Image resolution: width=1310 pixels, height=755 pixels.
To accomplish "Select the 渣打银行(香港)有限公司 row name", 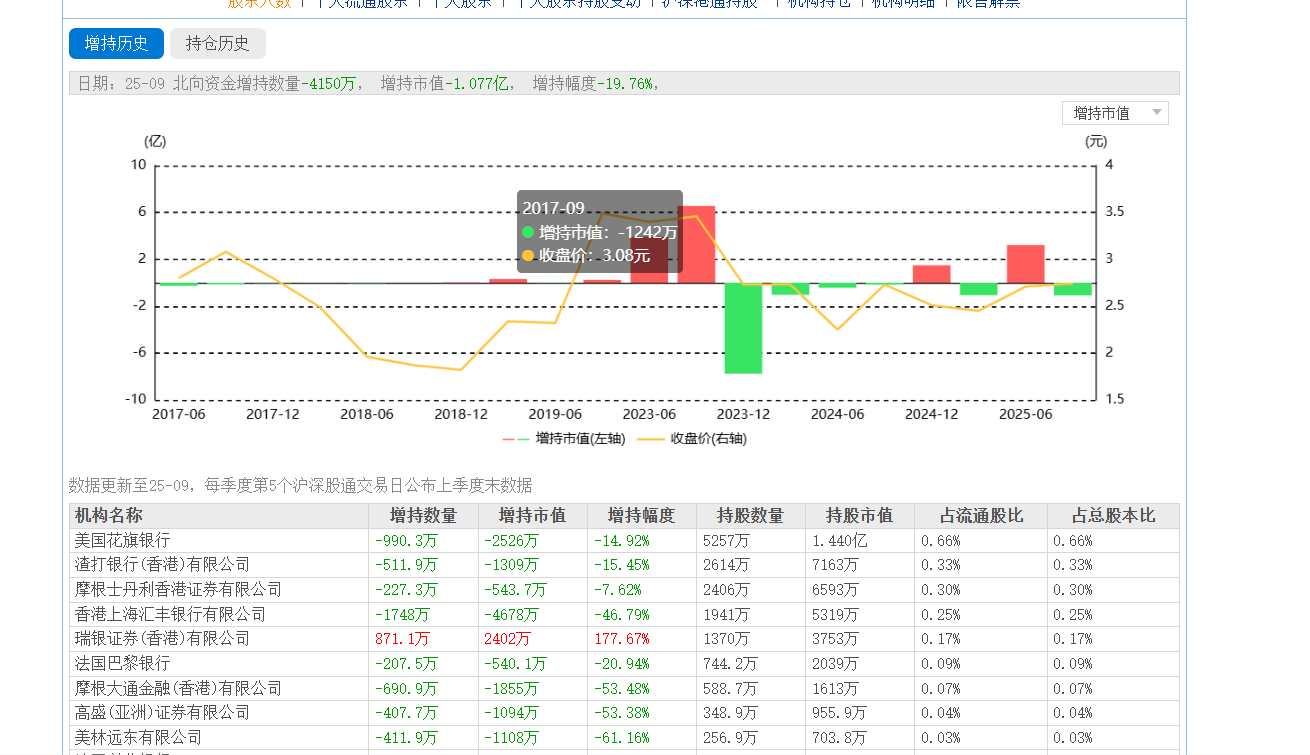I will [162, 565].
